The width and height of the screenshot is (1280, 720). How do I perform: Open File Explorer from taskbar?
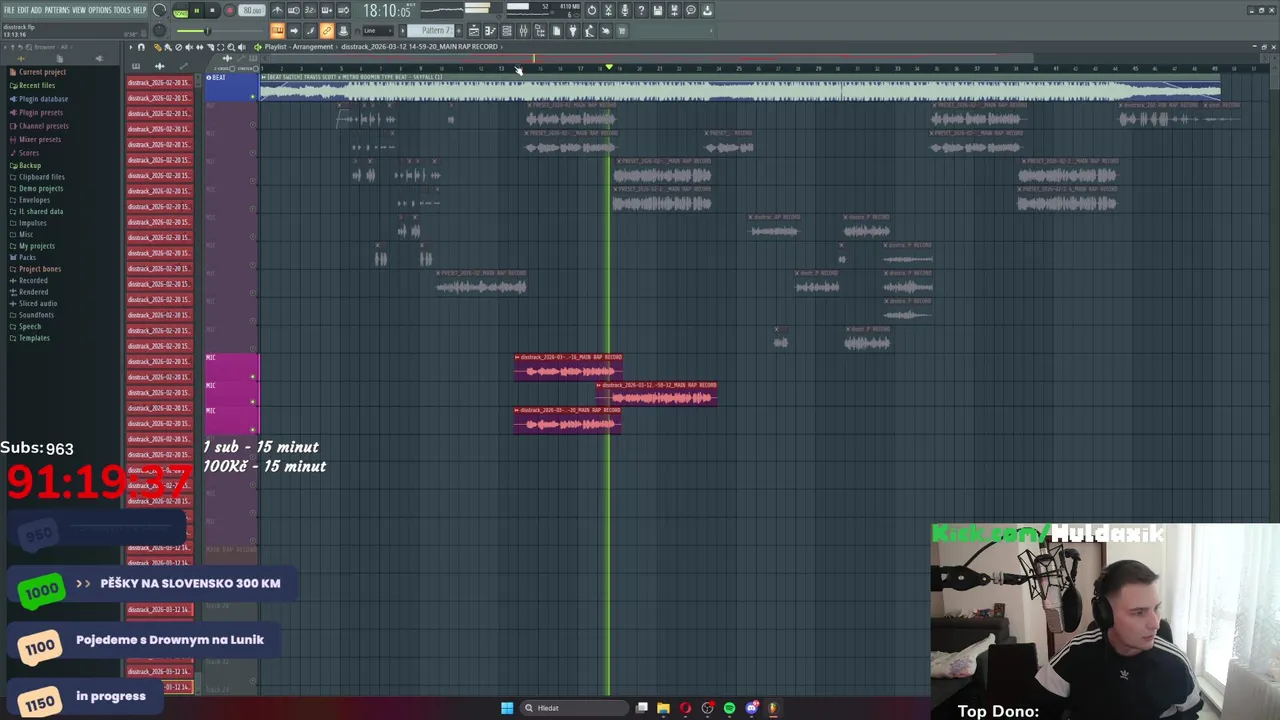[x=663, y=708]
